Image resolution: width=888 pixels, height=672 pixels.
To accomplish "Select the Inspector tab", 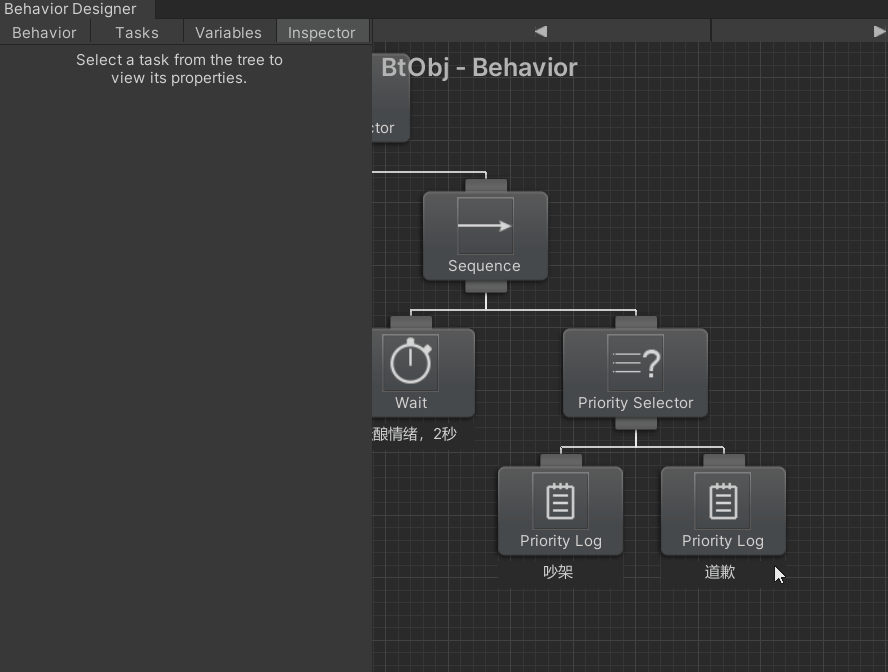I will pos(321,32).
